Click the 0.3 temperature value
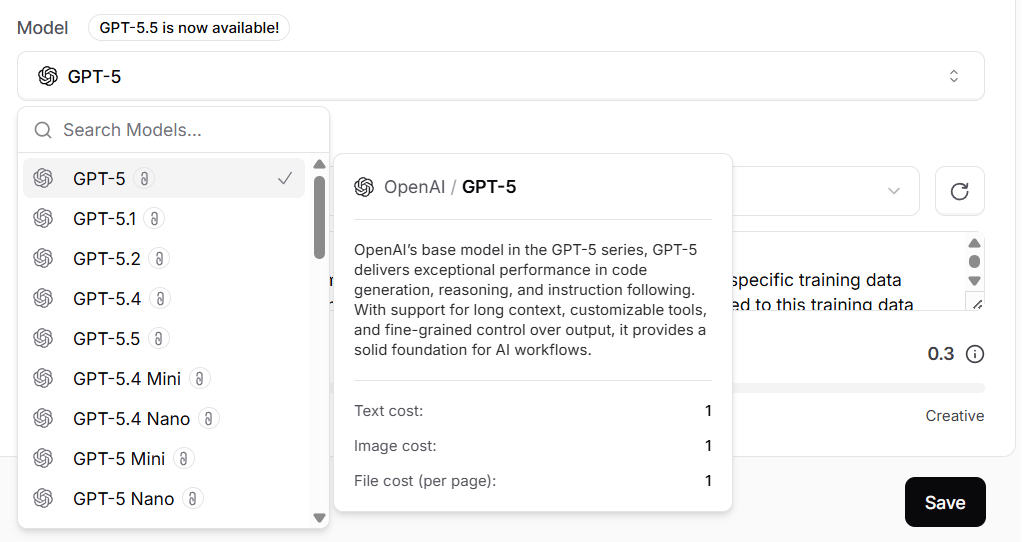Screen dimensions: 1023x542 tap(940, 354)
